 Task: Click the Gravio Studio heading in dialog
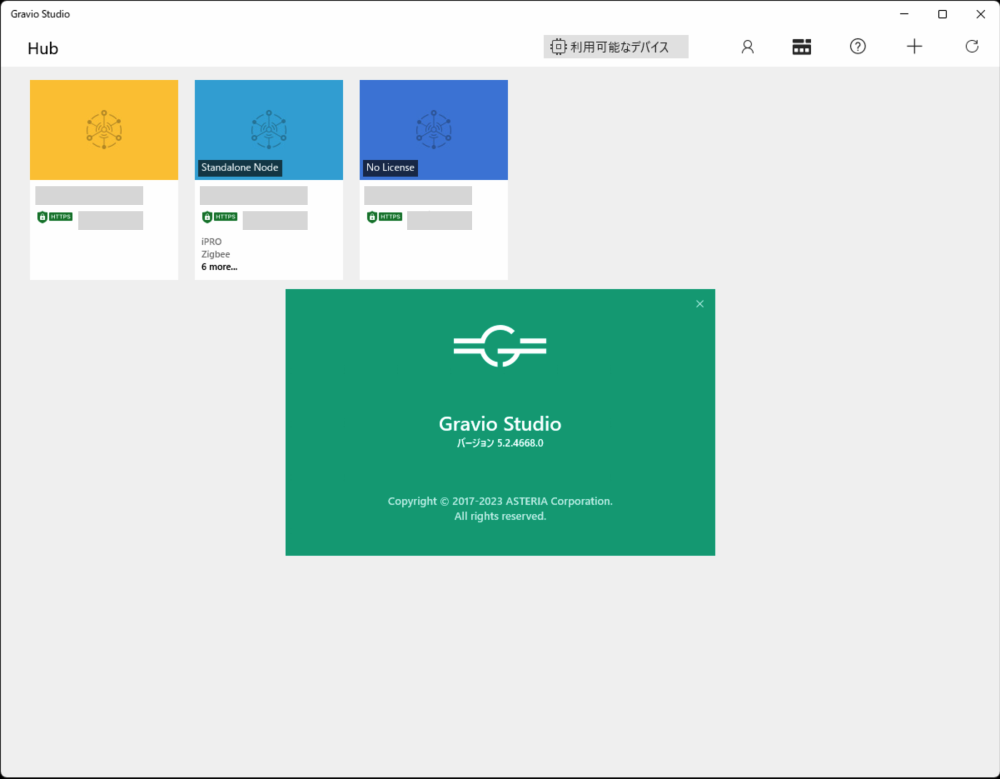tap(500, 424)
